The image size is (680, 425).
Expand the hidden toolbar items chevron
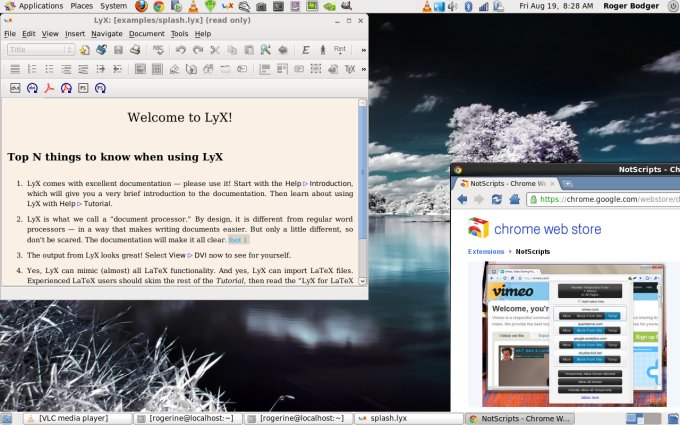(363, 49)
